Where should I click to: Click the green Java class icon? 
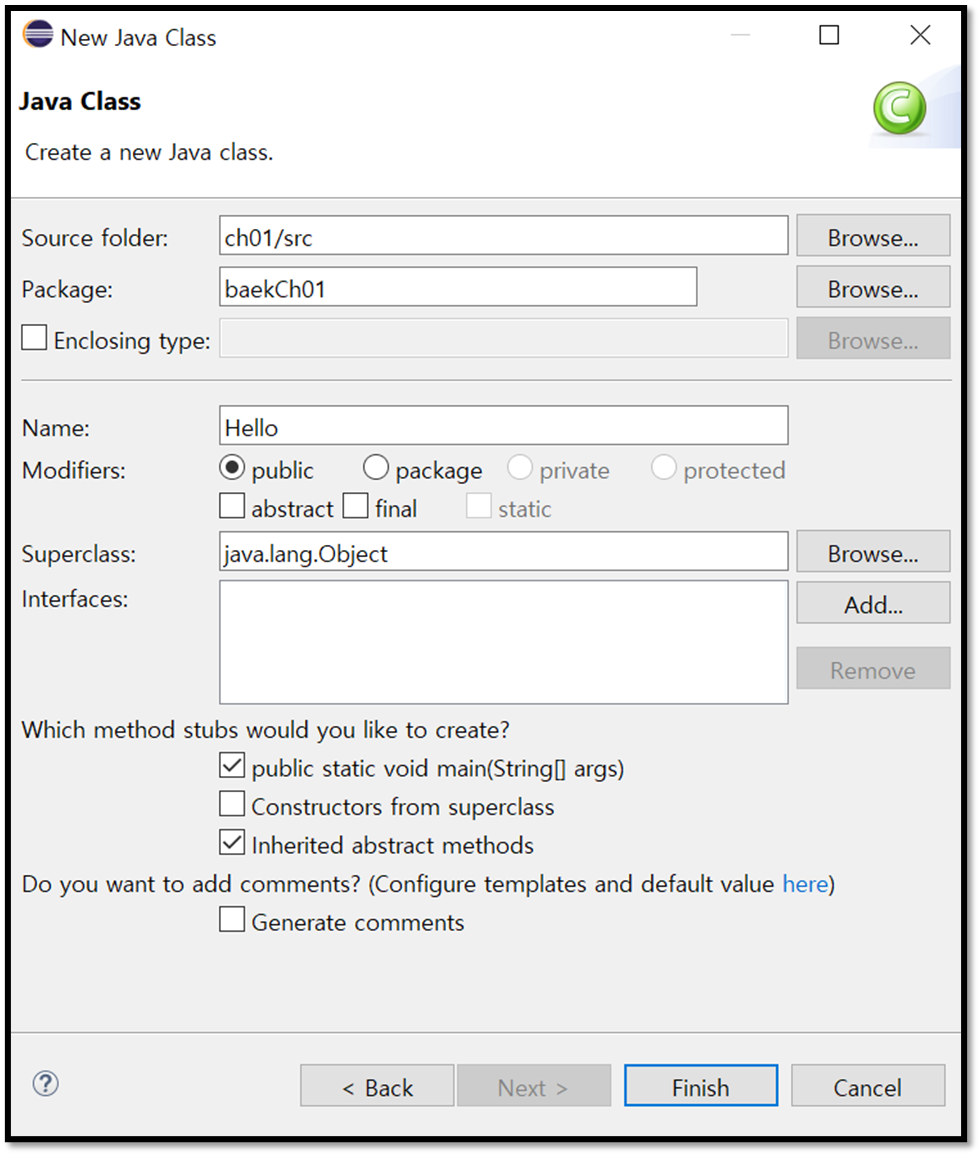tap(899, 108)
